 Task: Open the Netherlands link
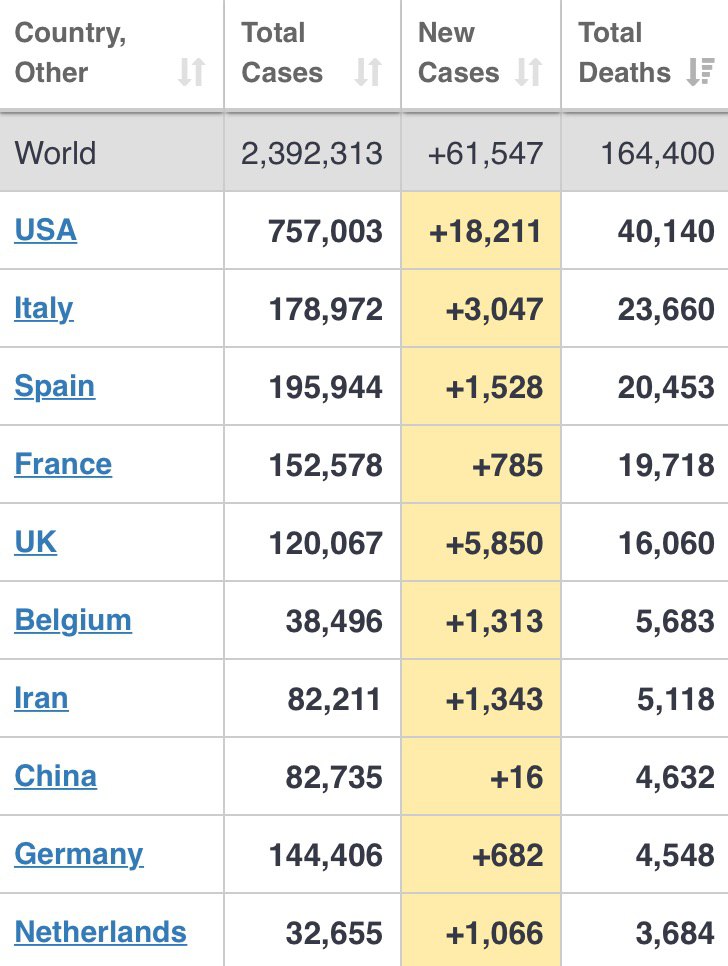[100, 932]
